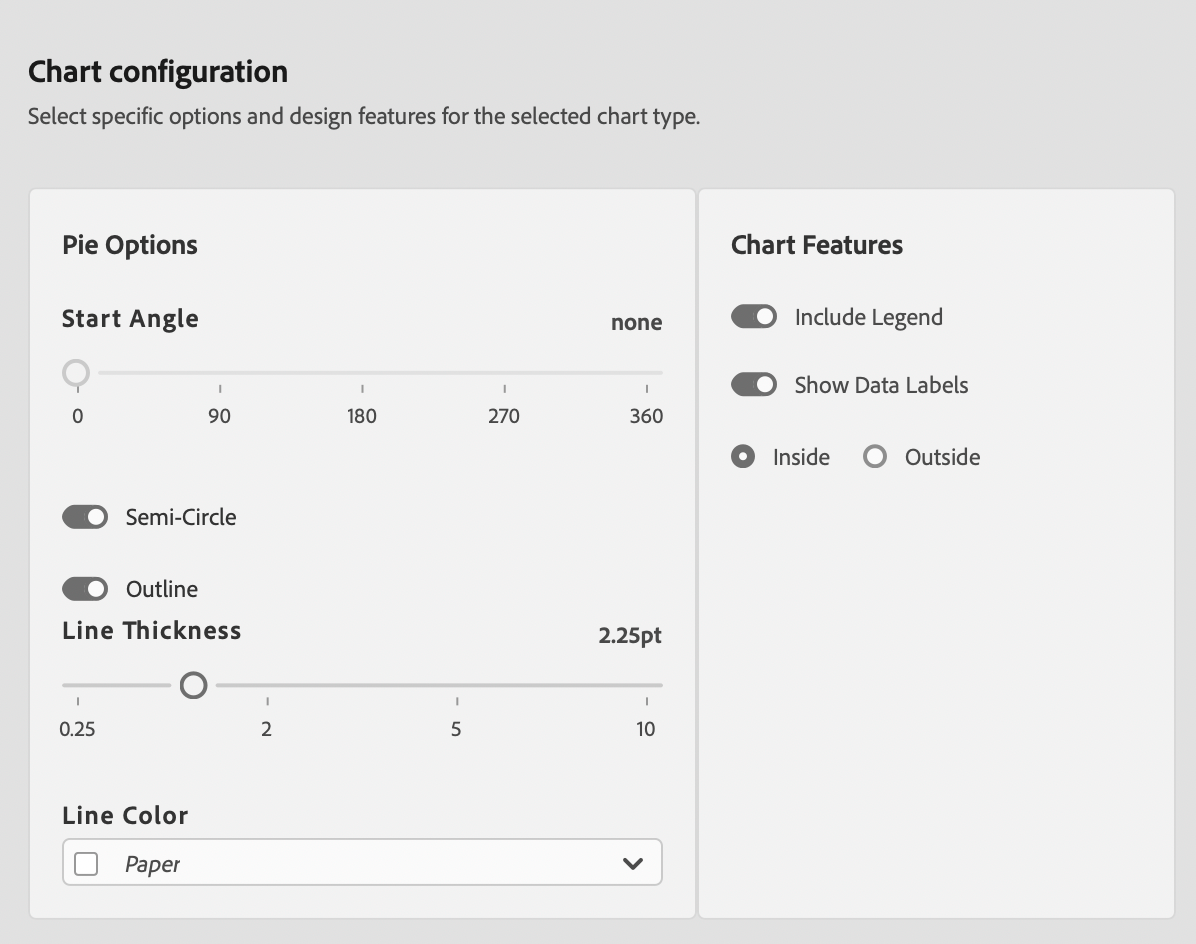Image resolution: width=1196 pixels, height=944 pixels.
Task: Turn off Include Legend switch
Action: [x=754, y=316]
